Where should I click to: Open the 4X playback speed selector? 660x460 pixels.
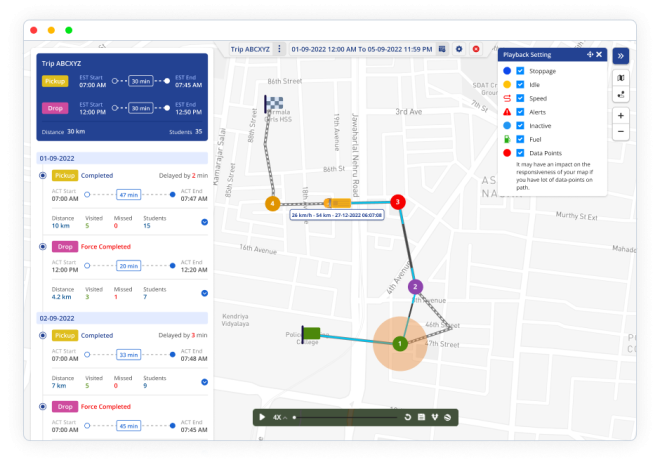coord(281,416)
